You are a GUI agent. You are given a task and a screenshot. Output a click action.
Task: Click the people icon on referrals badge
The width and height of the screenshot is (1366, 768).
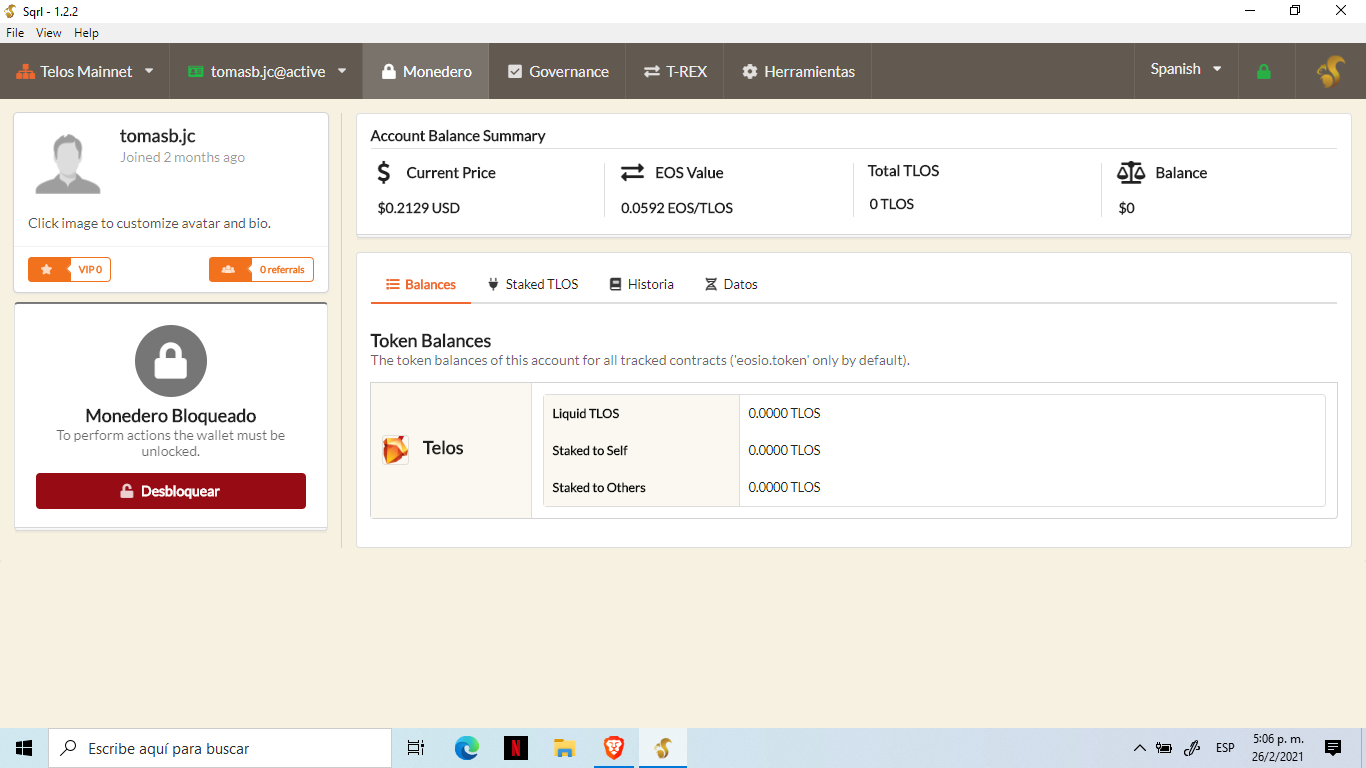coord(228,270)
